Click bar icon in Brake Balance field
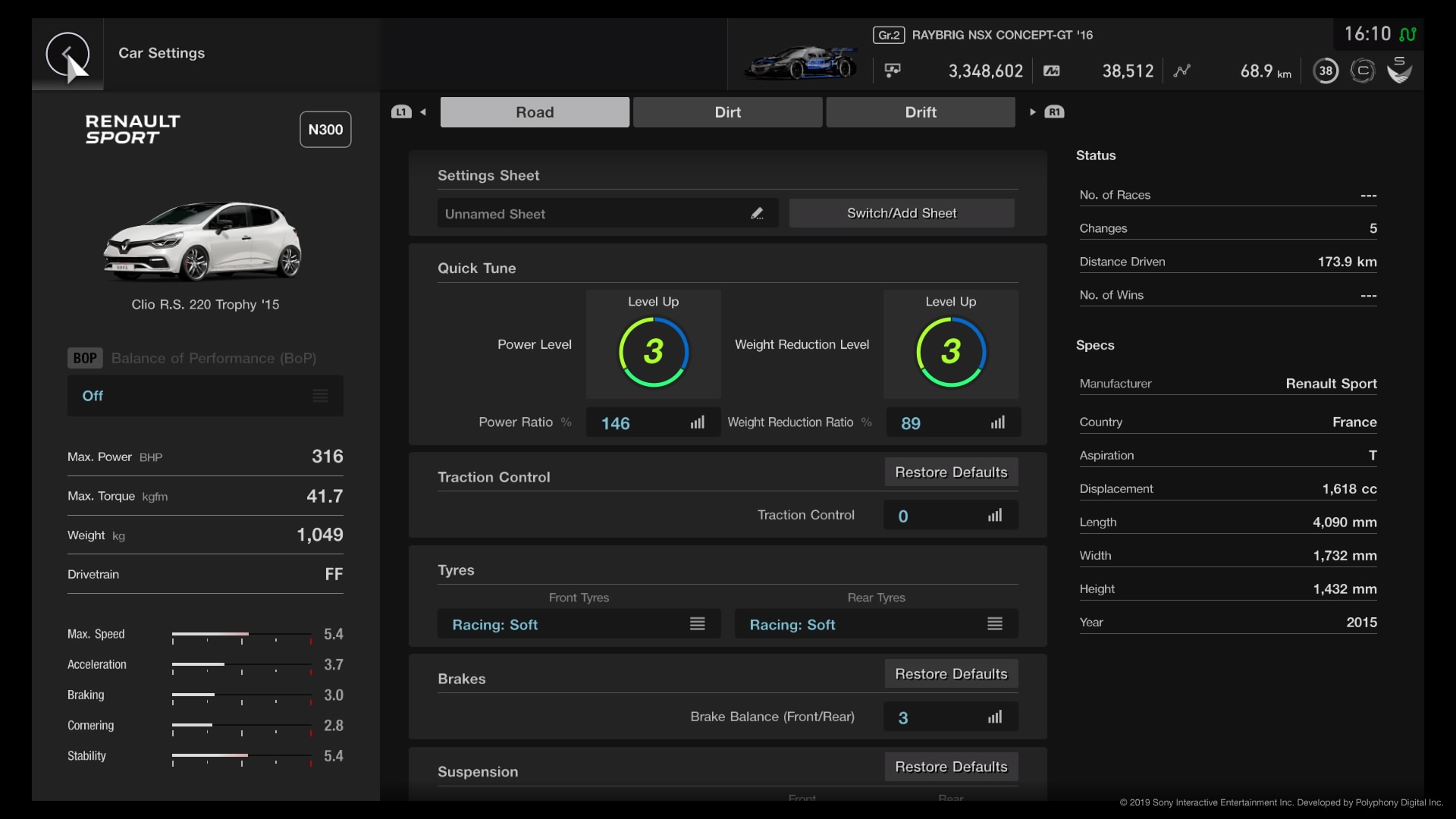This screenshot has width=1456, height=819. (995, 717)
